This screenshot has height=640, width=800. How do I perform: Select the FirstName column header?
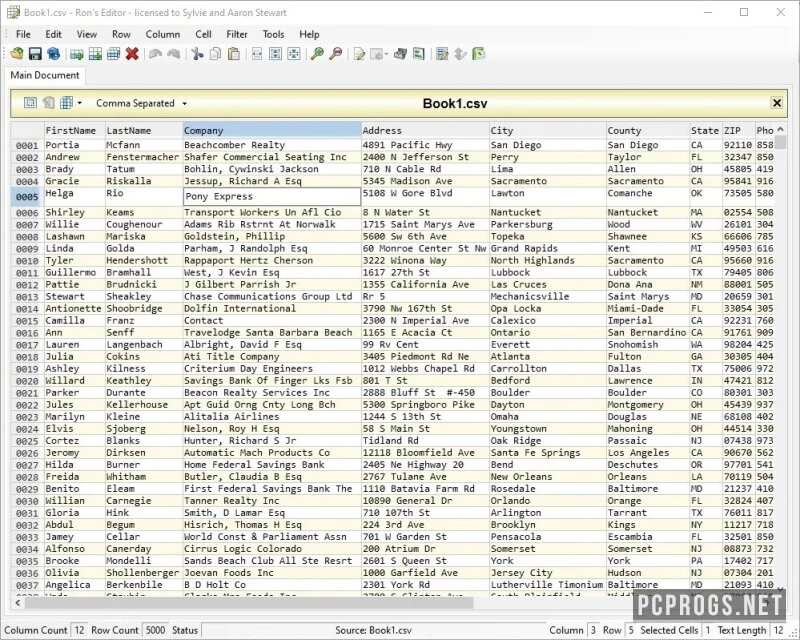(x=74, y=130)
